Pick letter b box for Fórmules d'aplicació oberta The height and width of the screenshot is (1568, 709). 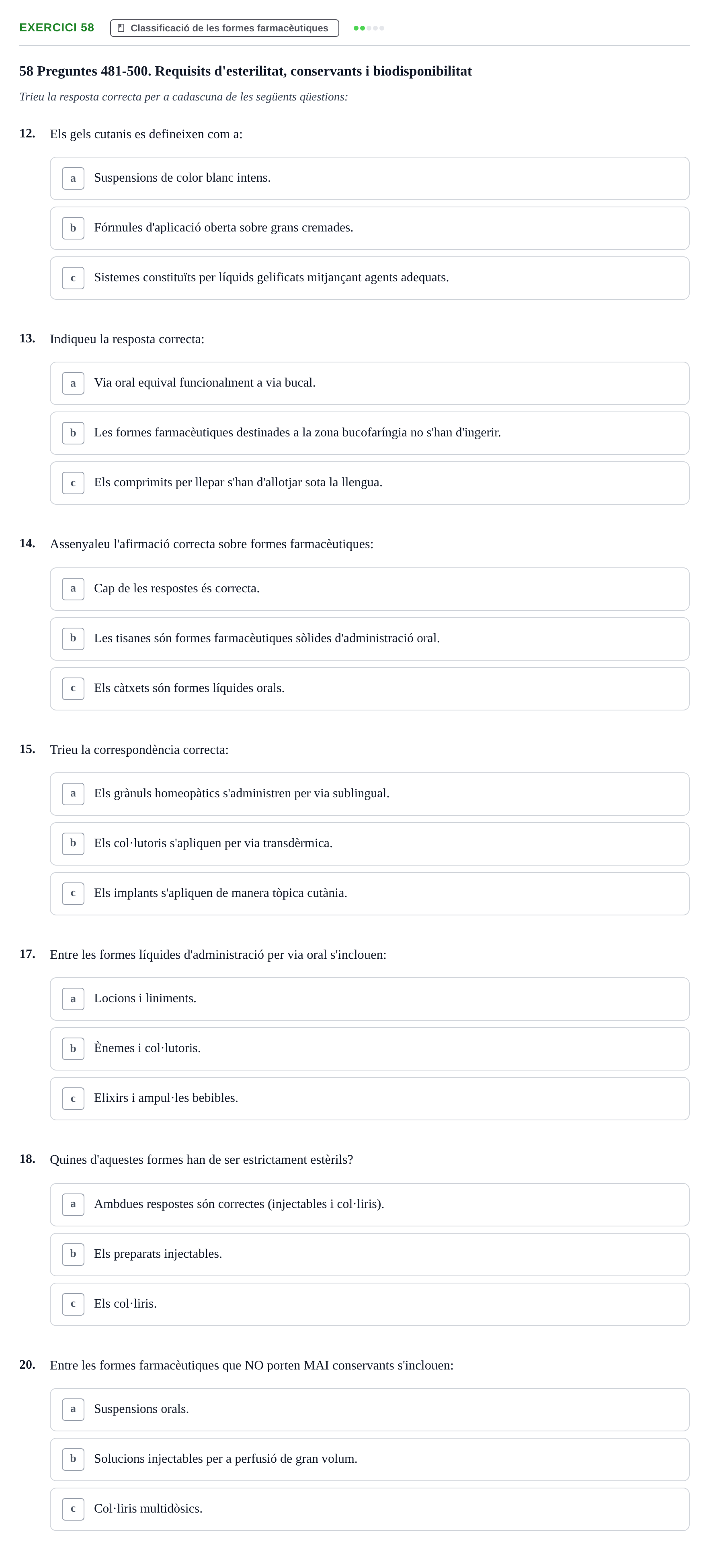[73, 228]
